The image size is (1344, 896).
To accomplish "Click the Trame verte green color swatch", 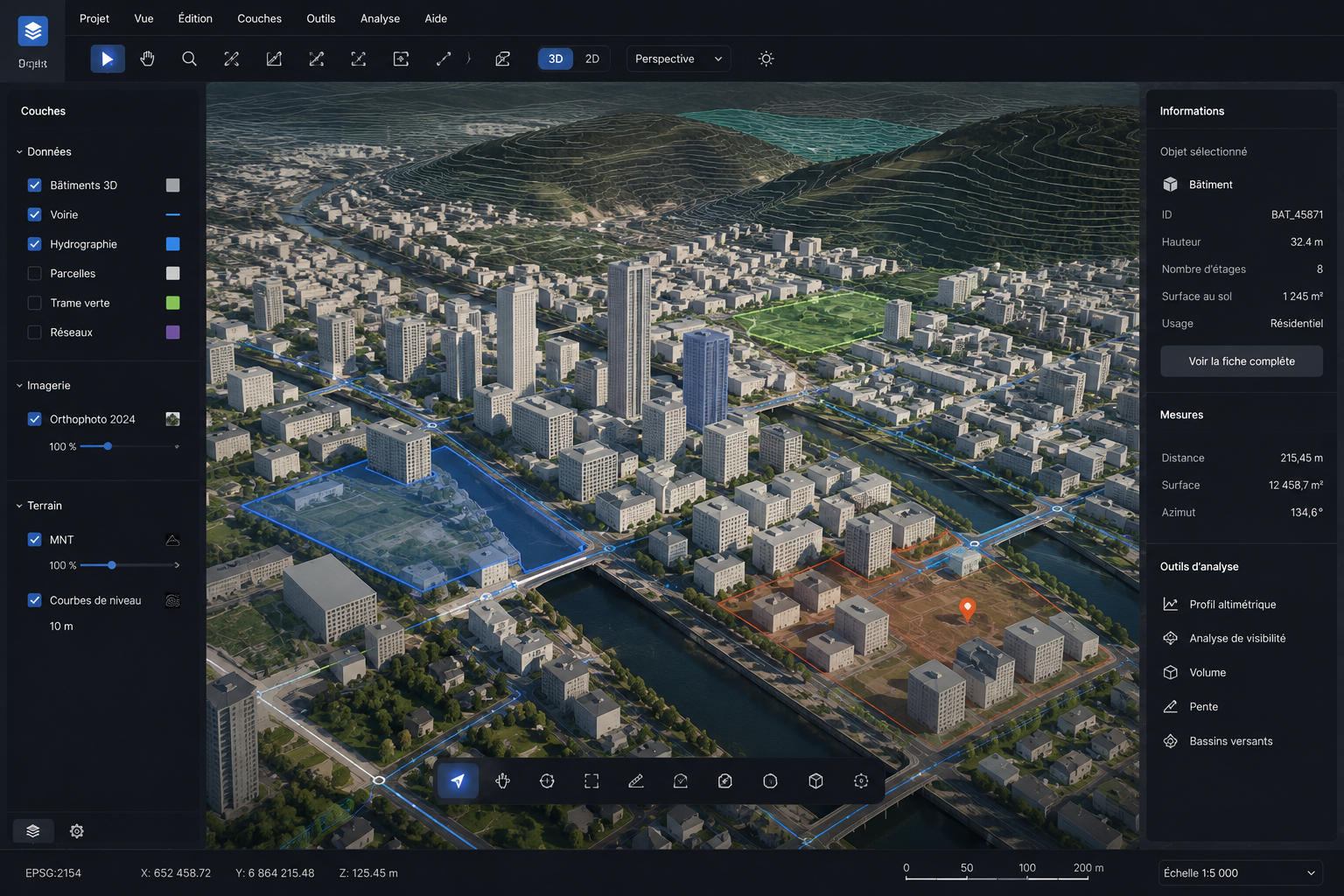I will (x=172, y=303).
